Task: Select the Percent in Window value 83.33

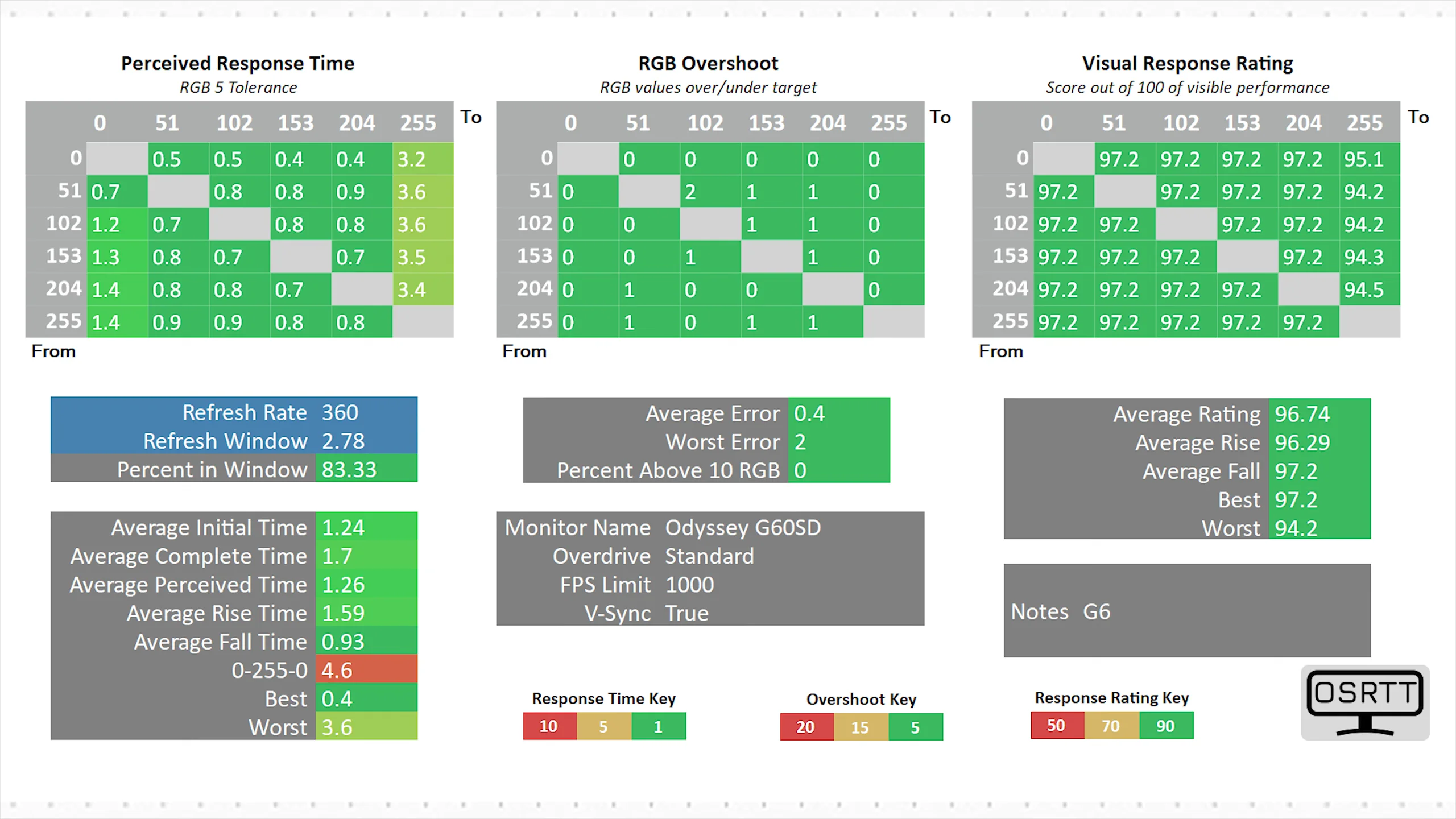Action: pos(349,470)
